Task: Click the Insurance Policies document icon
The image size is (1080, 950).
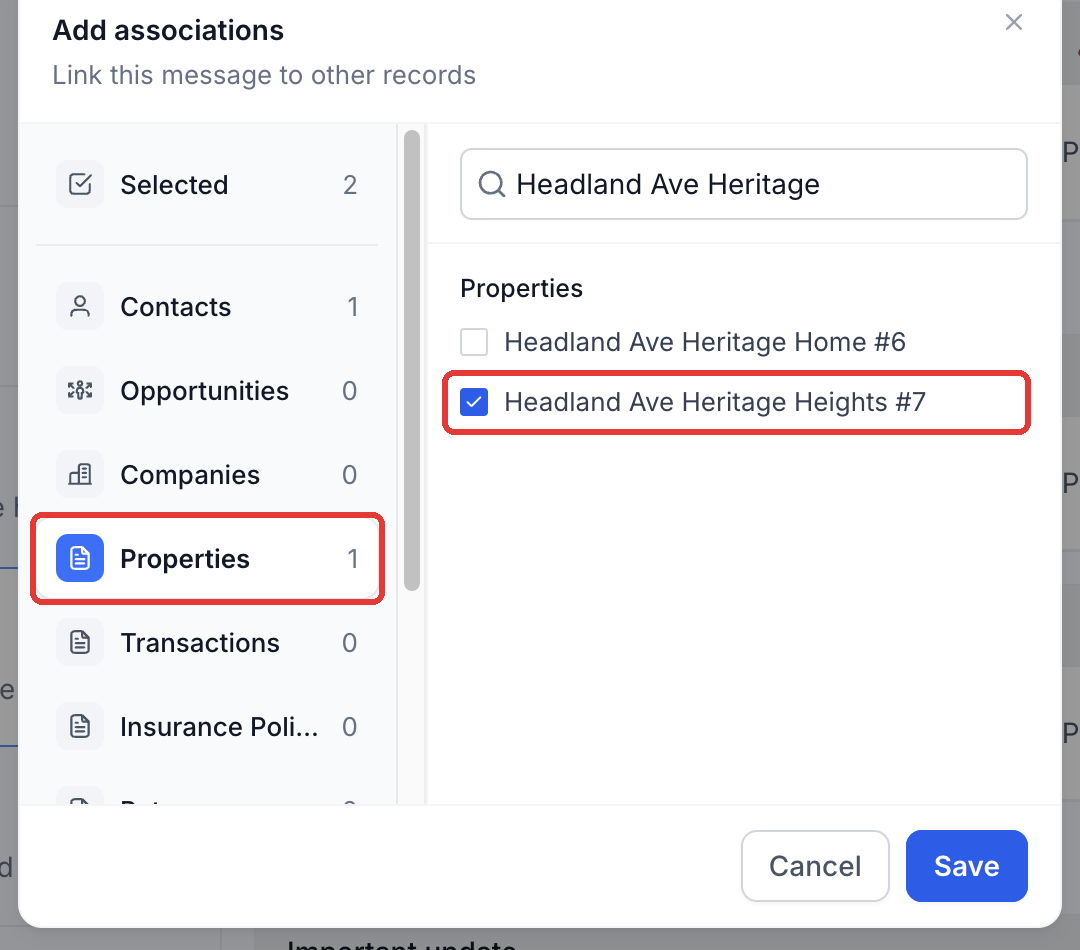Action: click(80, 726)
